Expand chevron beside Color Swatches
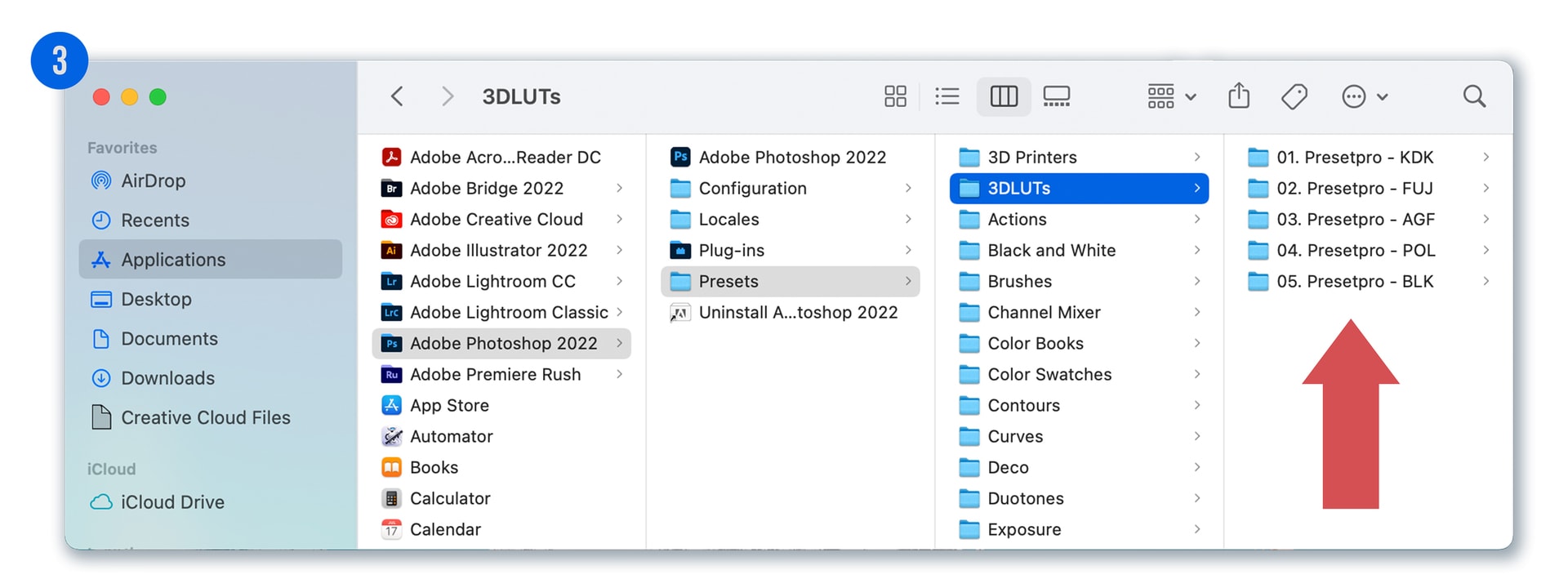This screenshot has width=1568, height=588. point(1196,374)
